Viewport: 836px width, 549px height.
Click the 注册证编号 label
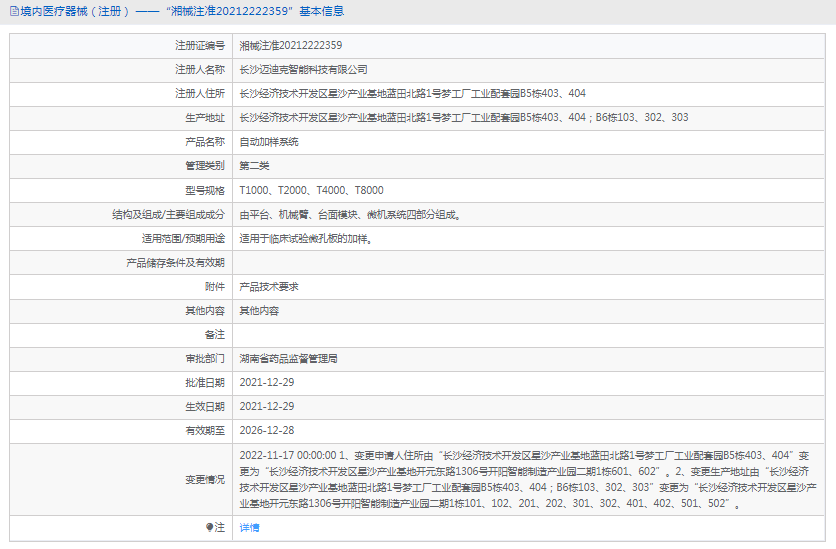[200, 46]
